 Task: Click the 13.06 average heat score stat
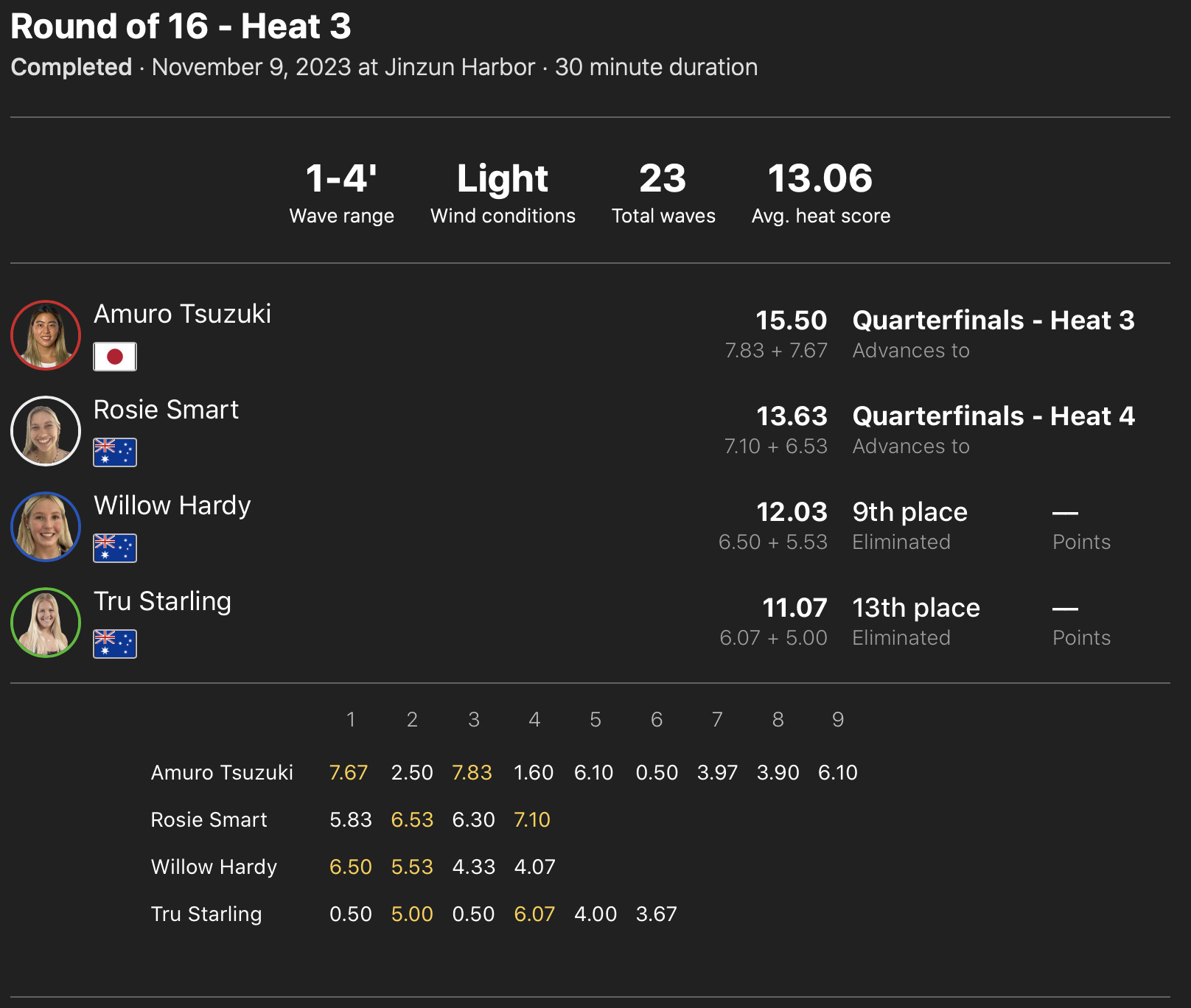click(x=820, y=179)
